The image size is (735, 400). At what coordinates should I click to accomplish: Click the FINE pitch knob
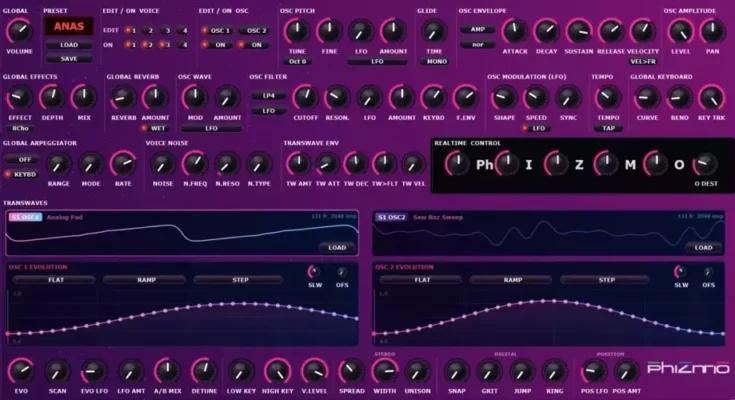[330, 31]
